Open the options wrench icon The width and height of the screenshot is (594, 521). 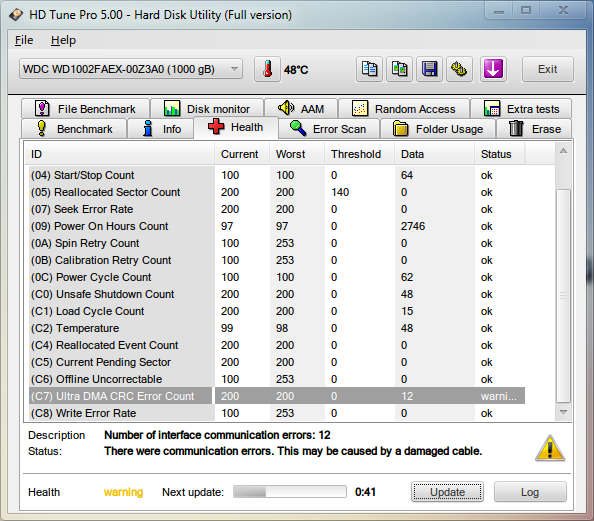pyautogui.click(x=459, y=69)
